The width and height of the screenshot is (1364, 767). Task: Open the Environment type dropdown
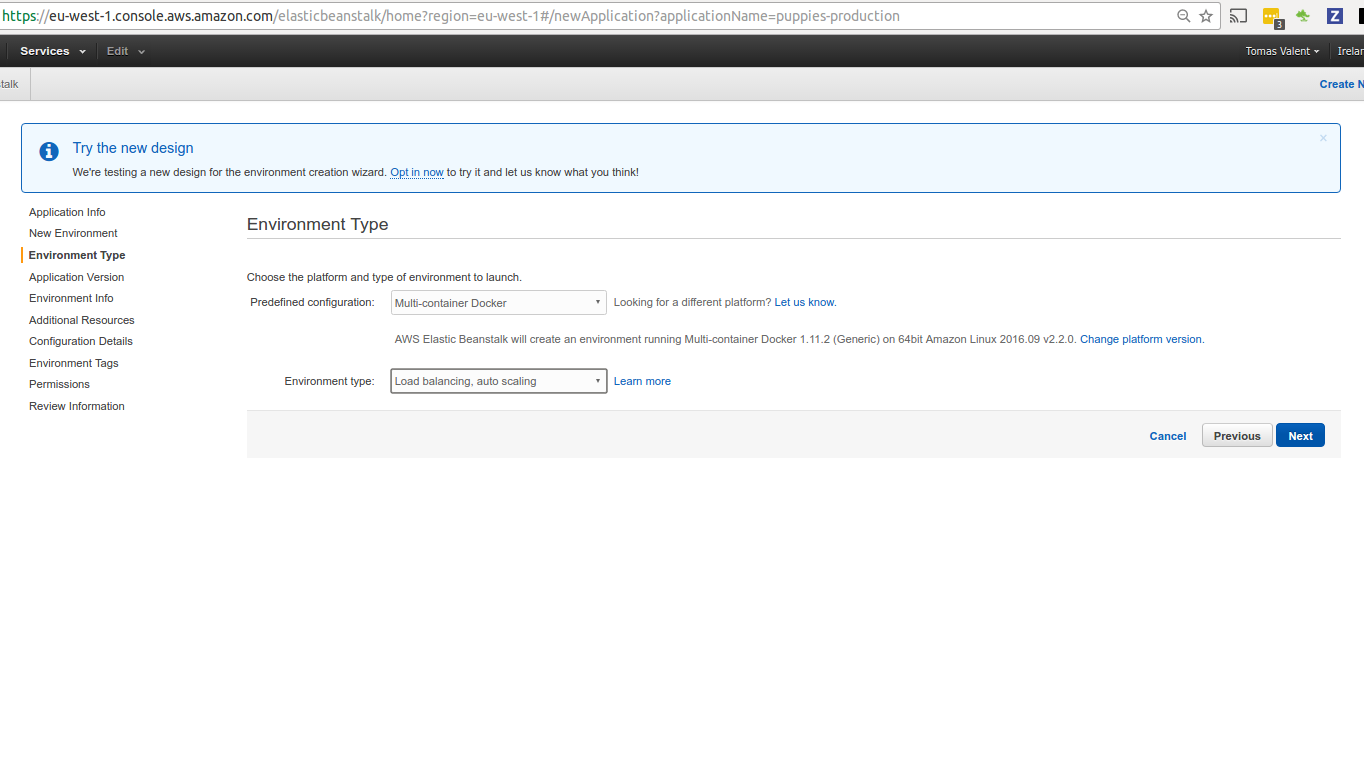coord(498,381)
